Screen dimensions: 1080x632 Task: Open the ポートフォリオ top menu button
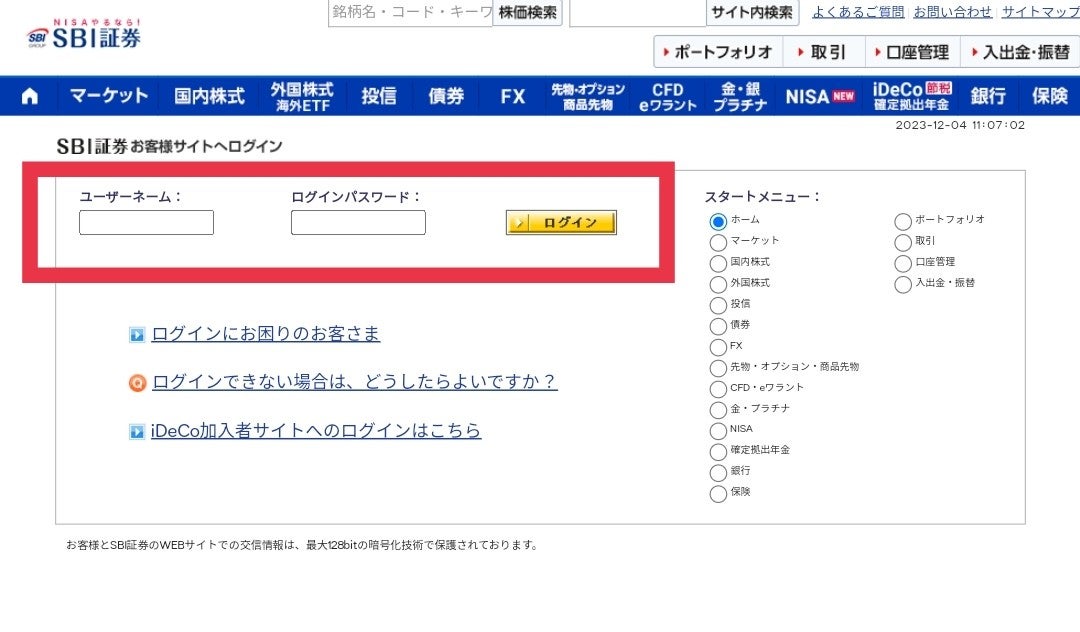coord(717,52)
